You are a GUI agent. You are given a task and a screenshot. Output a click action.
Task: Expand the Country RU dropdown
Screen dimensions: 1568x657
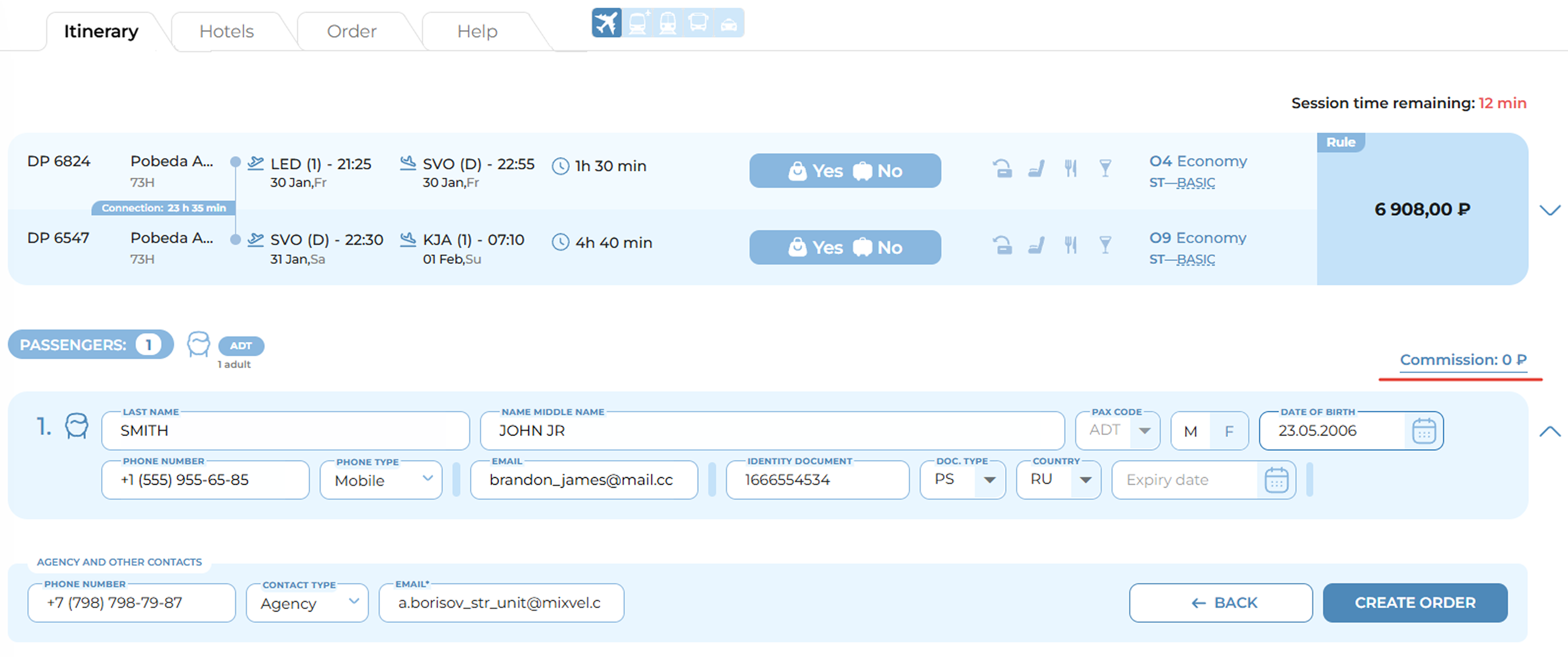point(1058,480)
